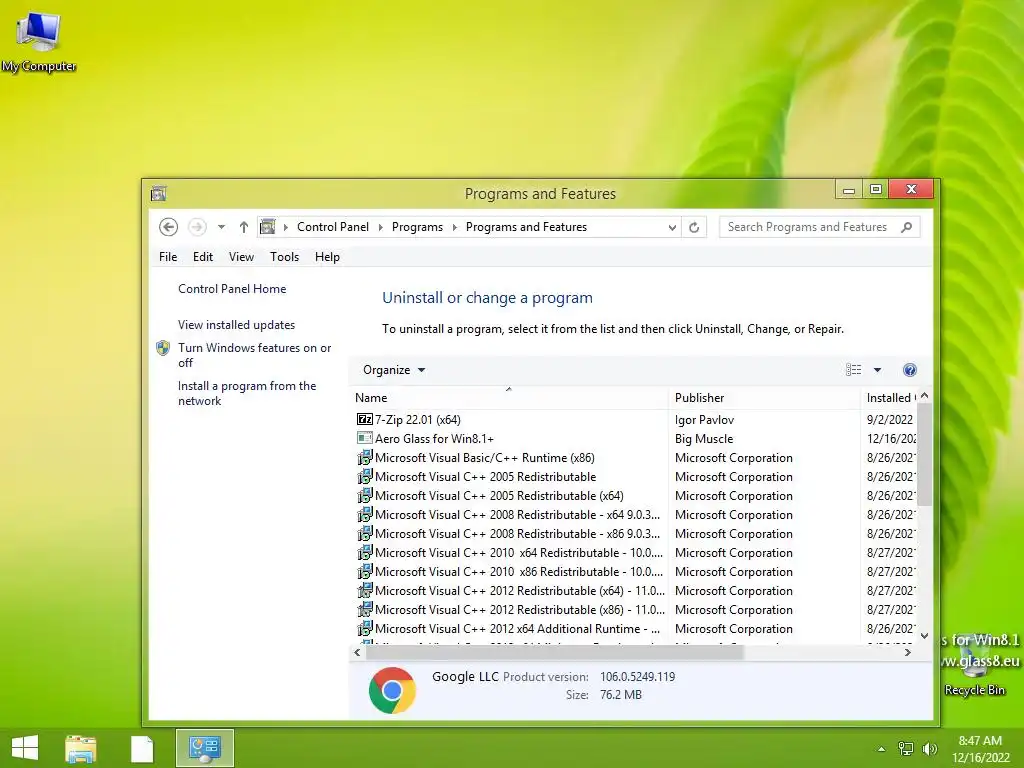Click the Control Panel taskbar button

[x=204, y=748]
